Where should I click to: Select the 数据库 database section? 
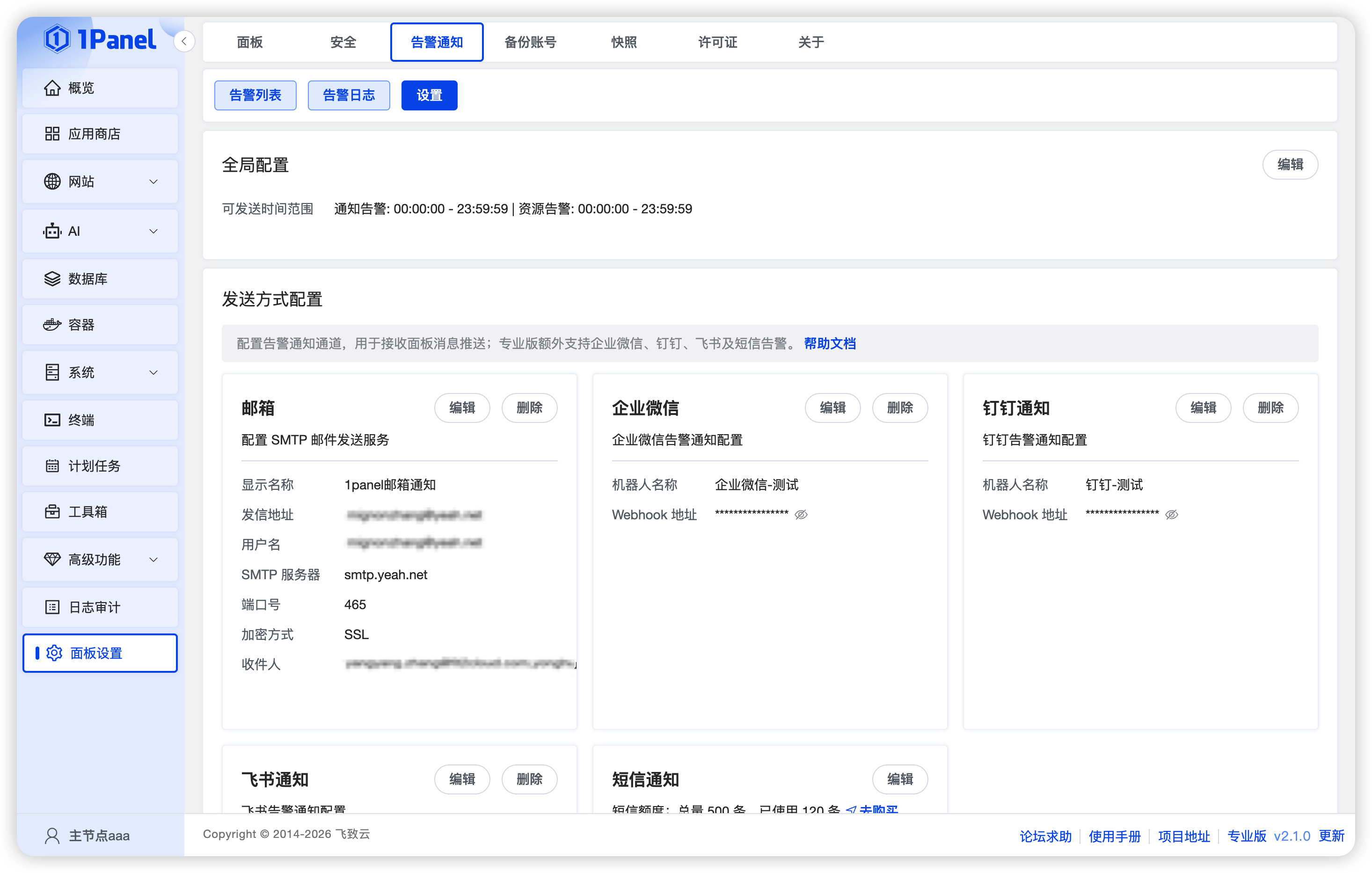87,278
